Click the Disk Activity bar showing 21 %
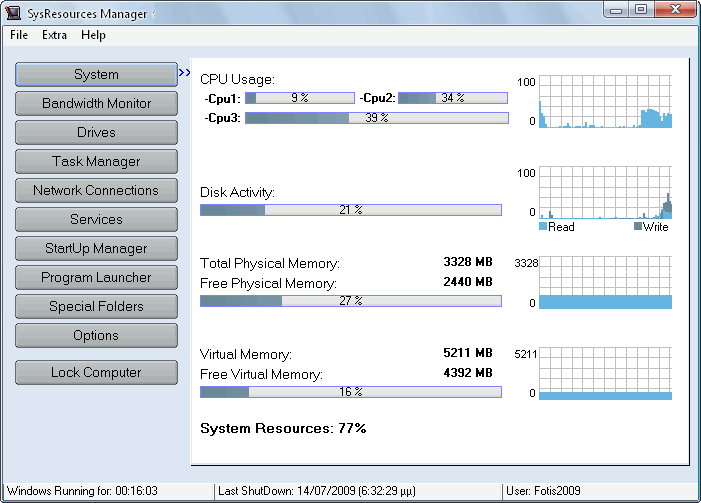 351,210
